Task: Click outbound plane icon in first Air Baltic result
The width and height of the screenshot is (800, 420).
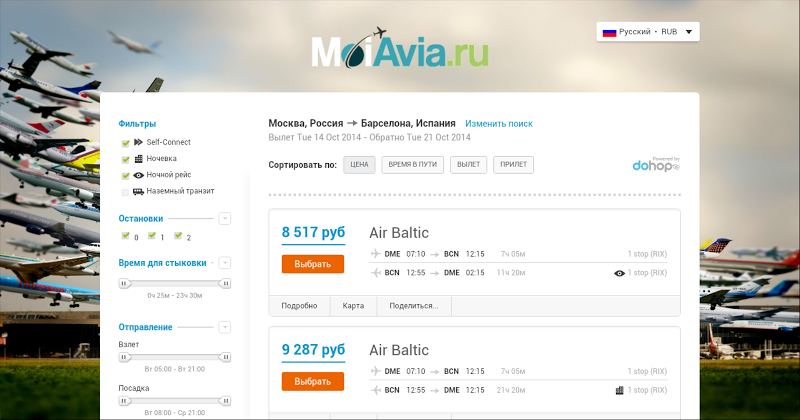Action: (x=376, y=254)
